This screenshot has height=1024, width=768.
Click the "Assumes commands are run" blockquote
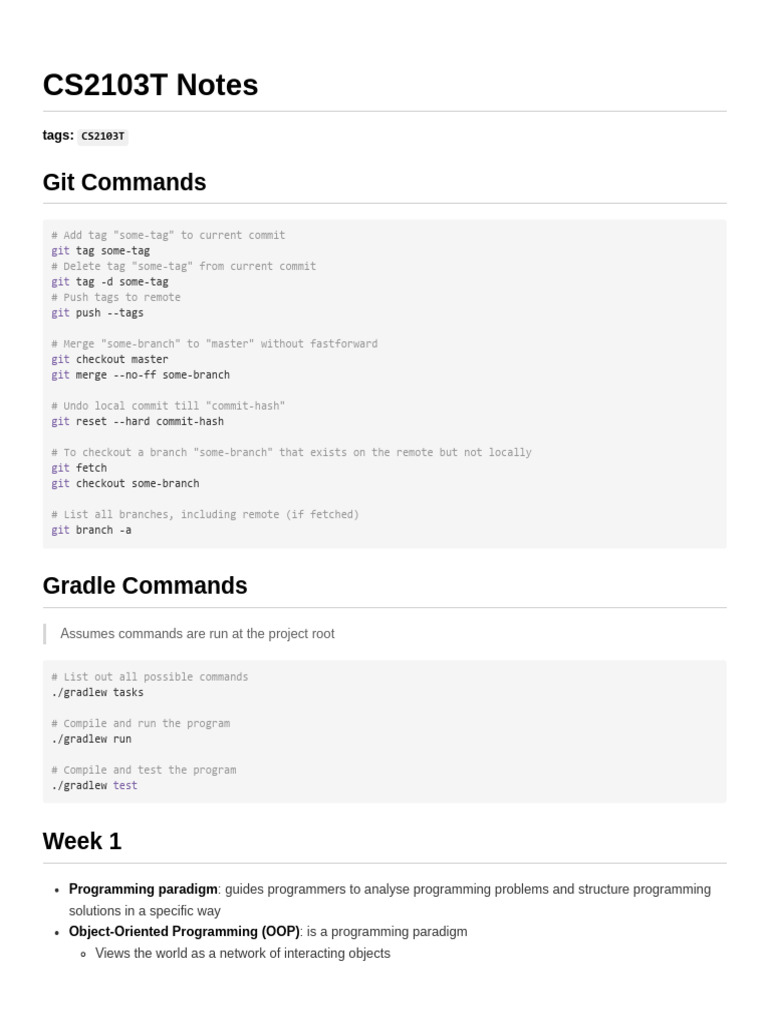[197, 634]
